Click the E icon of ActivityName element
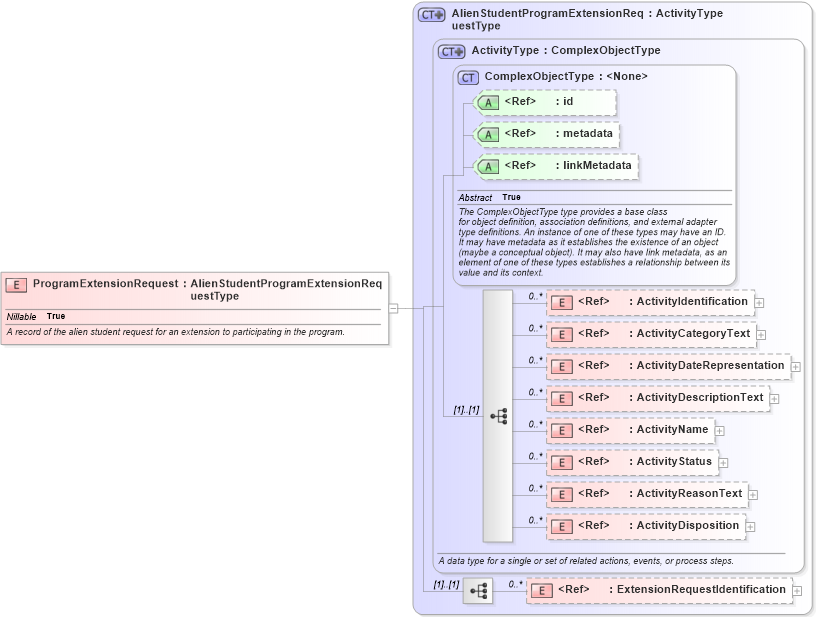This screenshot has height=617, width=816. pos(561,429)
